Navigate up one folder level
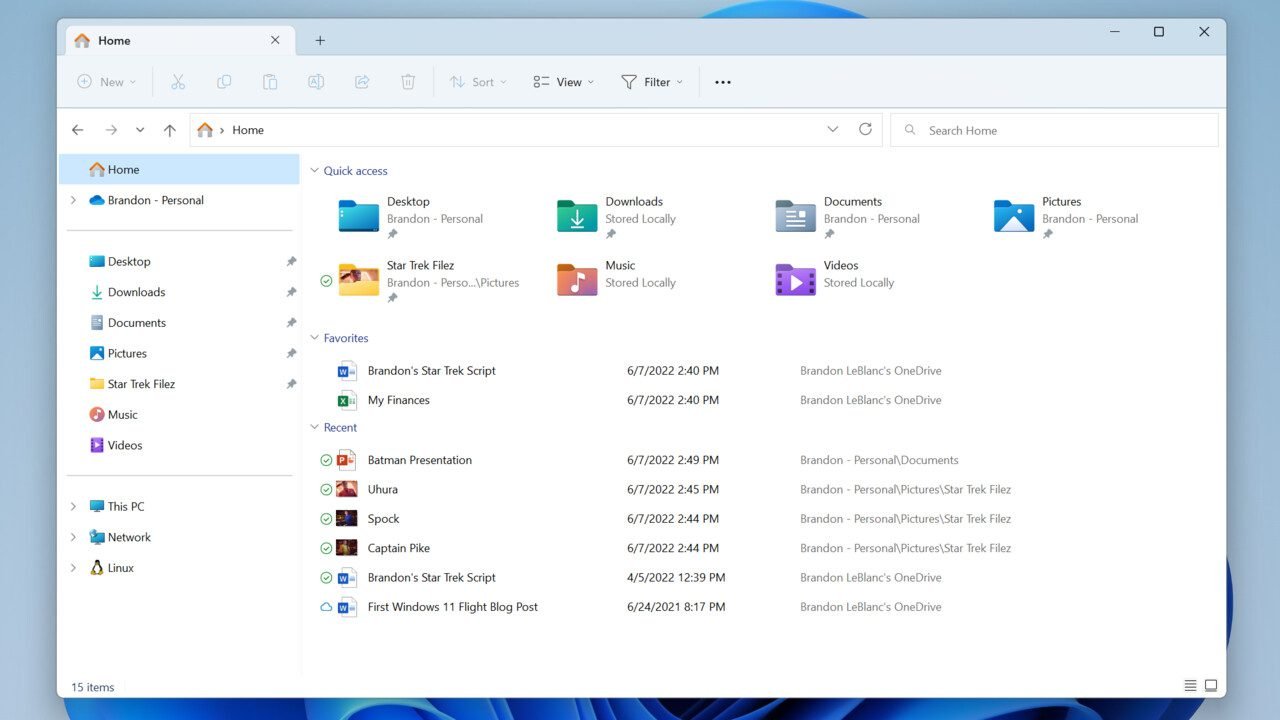1280x720 pixels. 170,129
